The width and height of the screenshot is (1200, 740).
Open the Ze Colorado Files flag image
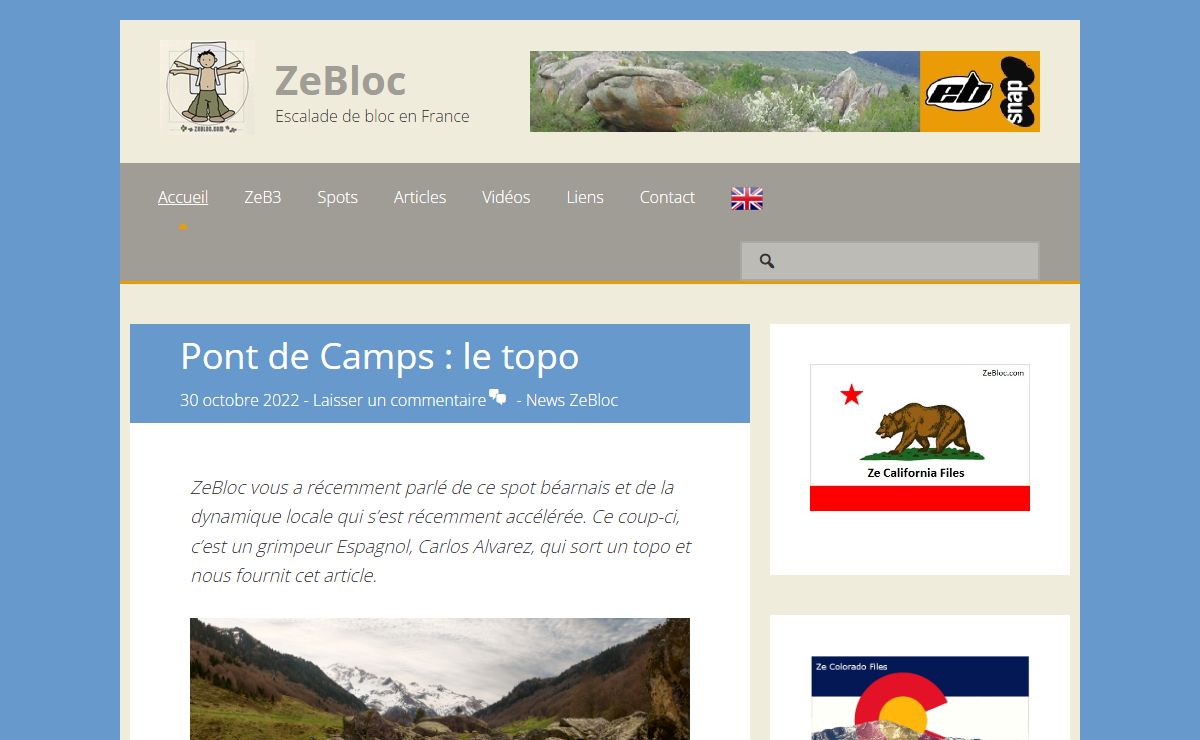920,698
